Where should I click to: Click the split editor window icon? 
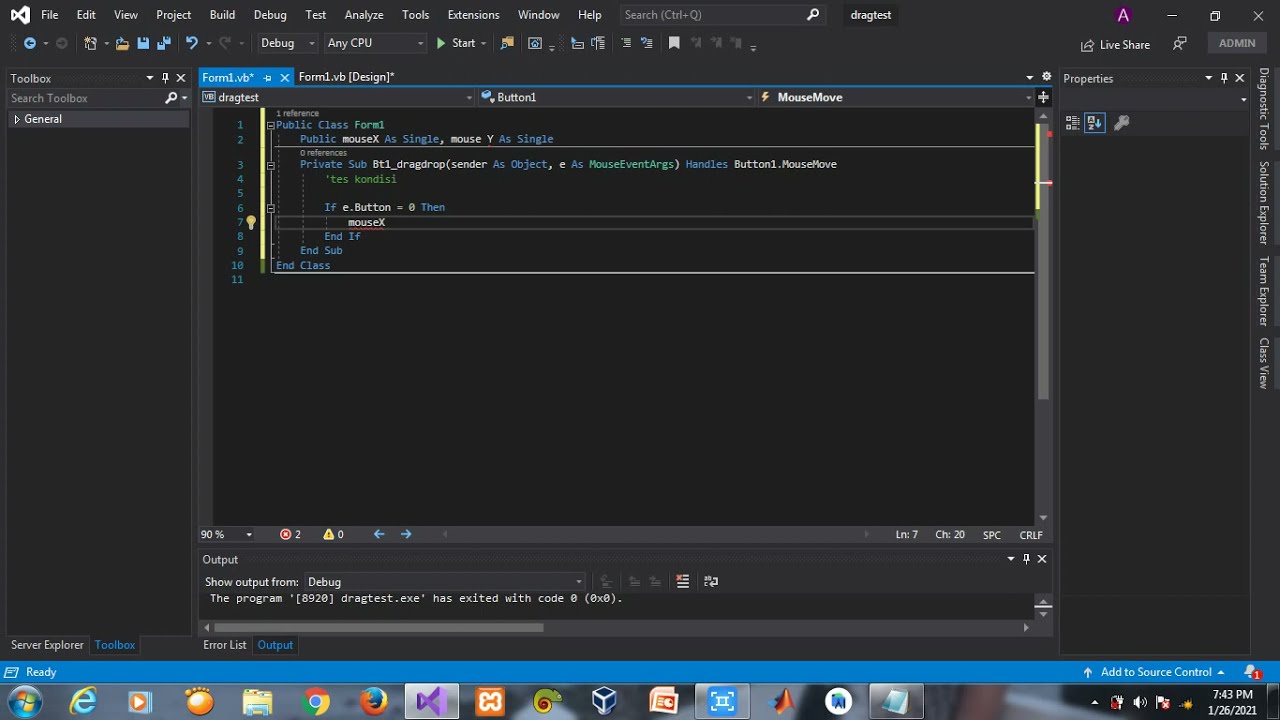tap(1043, 97)
